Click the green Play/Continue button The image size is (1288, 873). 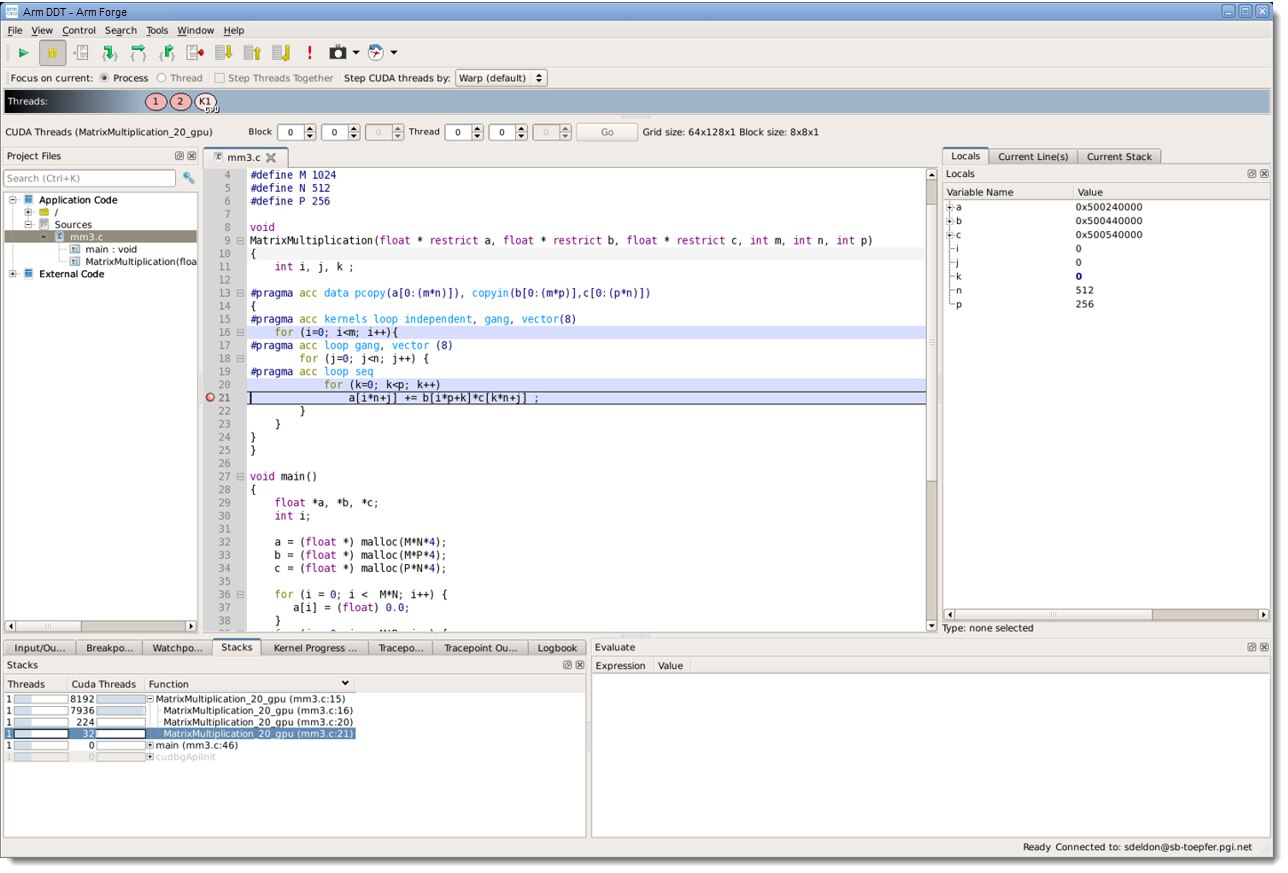pyautogui.click(x=23, y=53)
